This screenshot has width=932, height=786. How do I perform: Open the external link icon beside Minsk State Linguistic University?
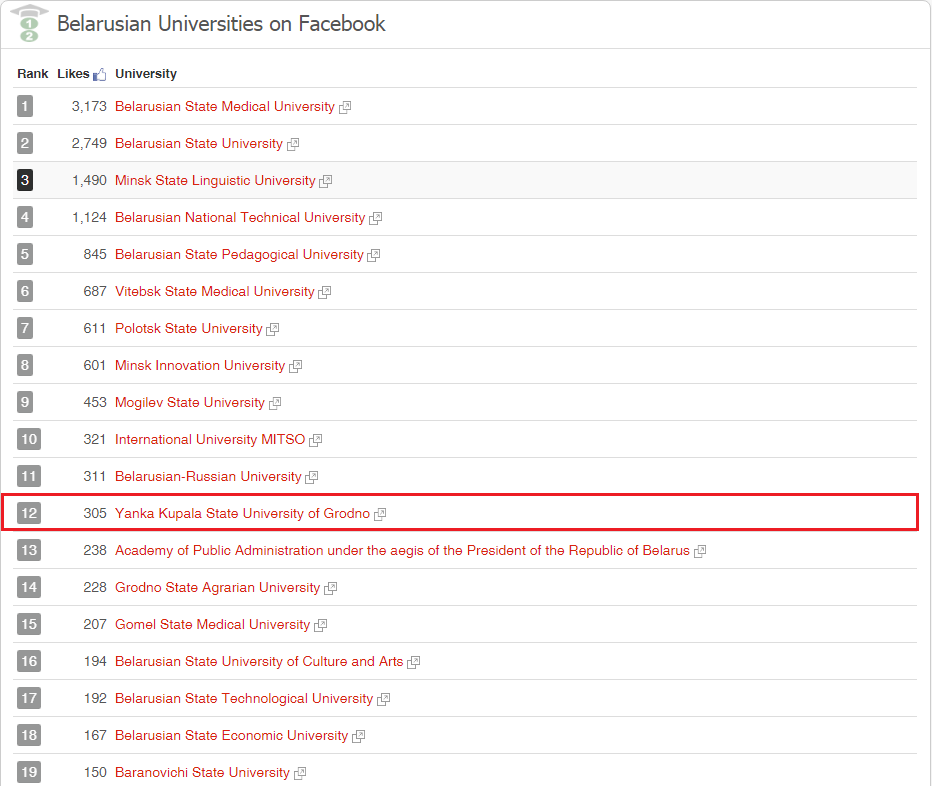[x=326, y=181]
